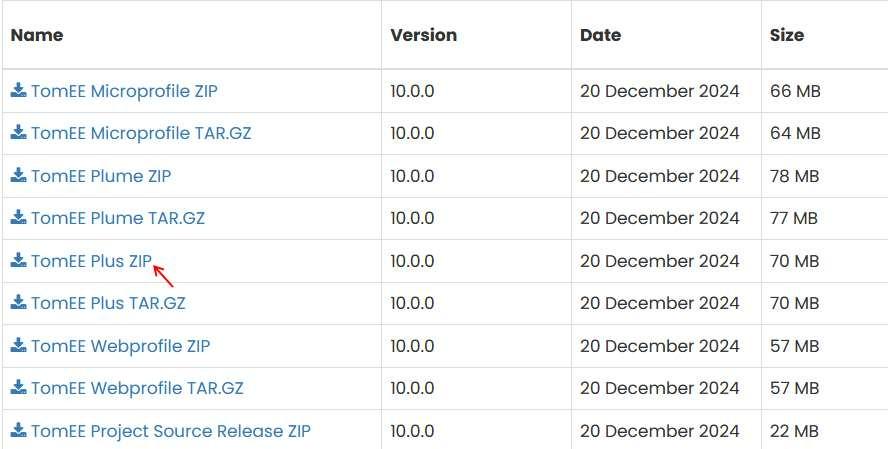Select the TomEE Webprofile ZIP link
Screen dimensions: 888x449
121,345
